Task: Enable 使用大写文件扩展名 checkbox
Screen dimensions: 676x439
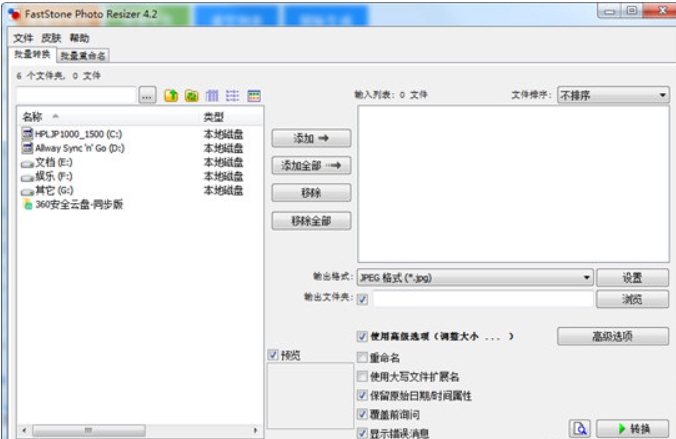Action: [362, 376]
